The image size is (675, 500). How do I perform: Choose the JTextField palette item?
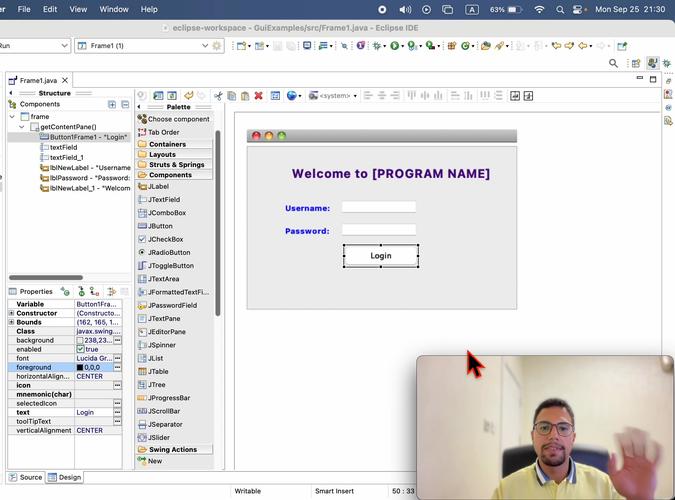coord(164,200)
